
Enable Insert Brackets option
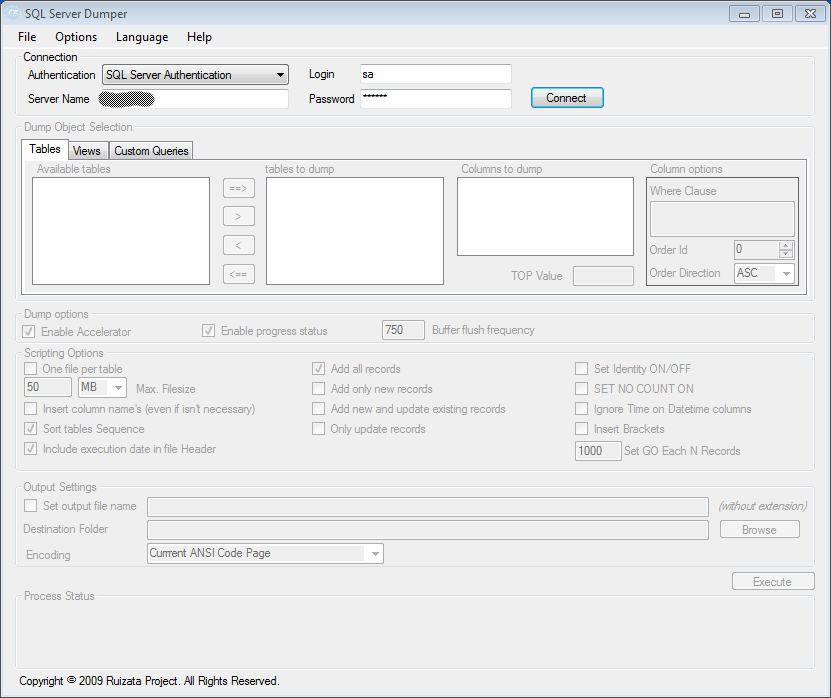coord(582,430)
